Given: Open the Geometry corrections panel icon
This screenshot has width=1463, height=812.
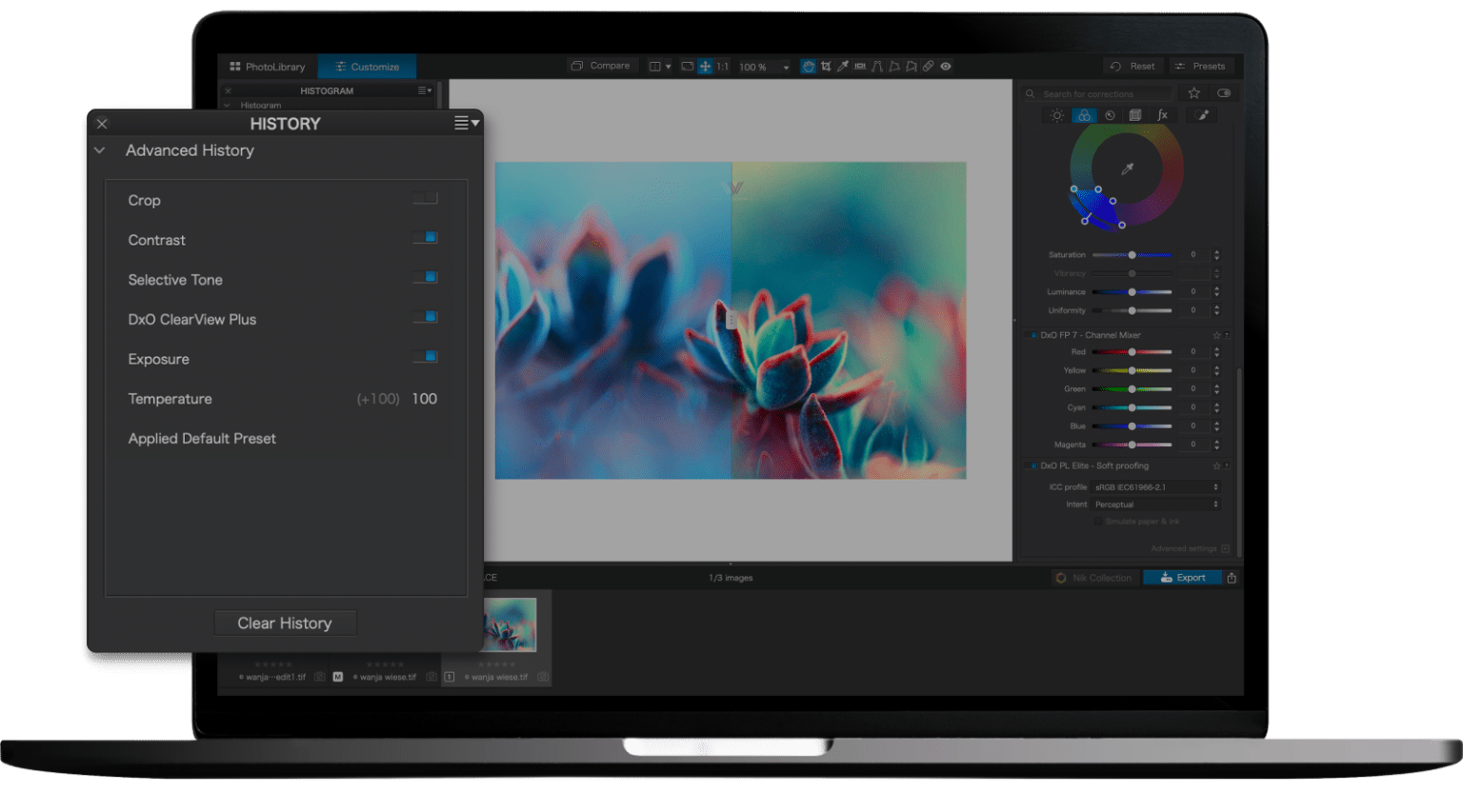Looking at the screenshot, I should coord(1134,115).
